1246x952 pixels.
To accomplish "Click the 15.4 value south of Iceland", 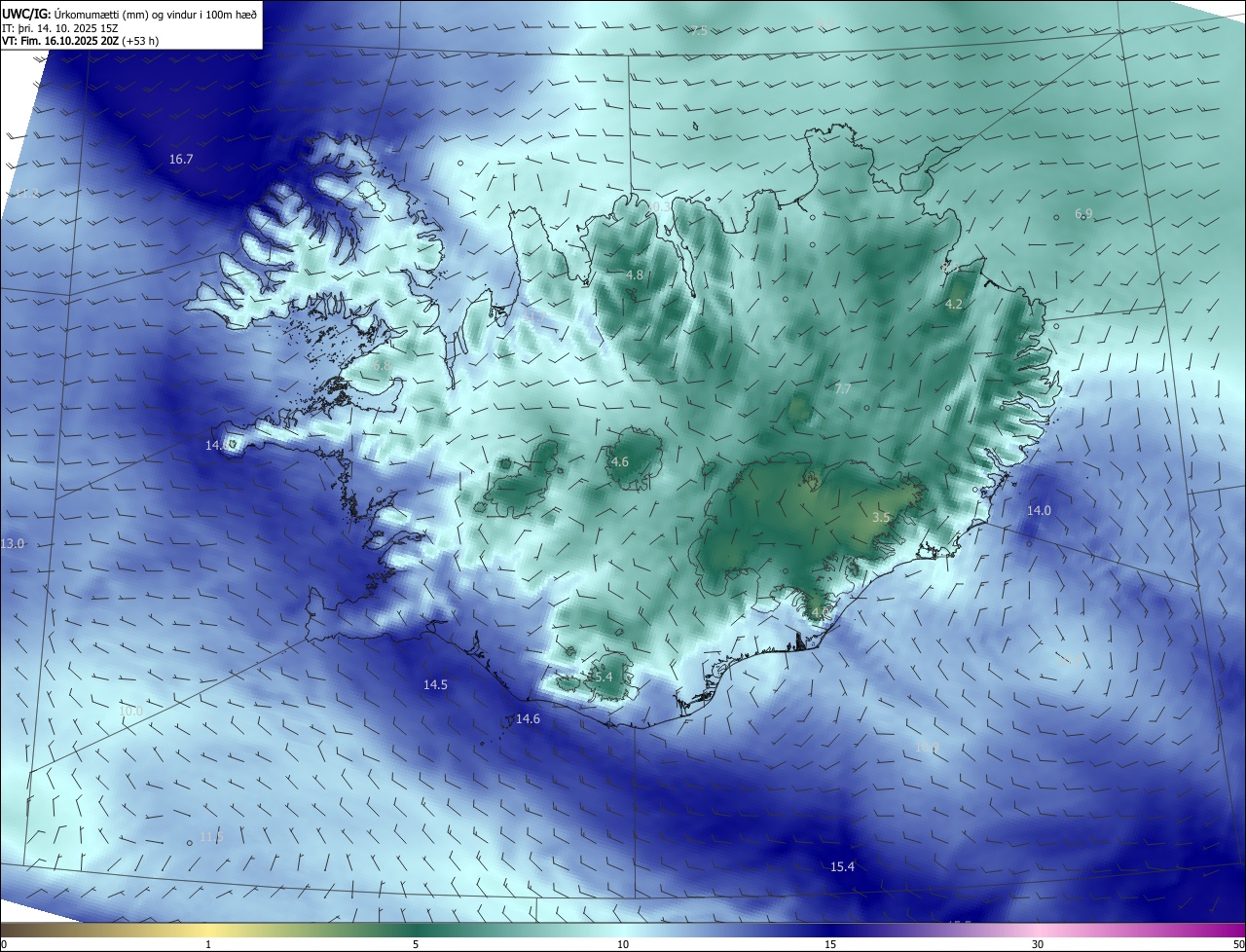I will 842,867.
